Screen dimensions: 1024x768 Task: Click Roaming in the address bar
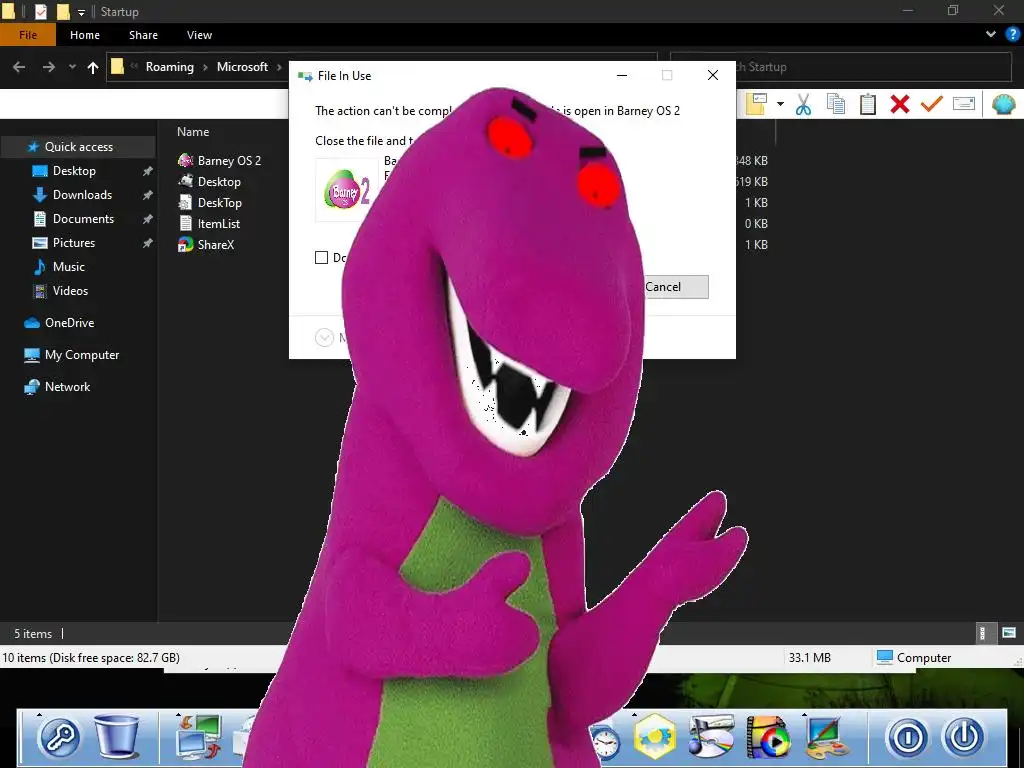170,67
